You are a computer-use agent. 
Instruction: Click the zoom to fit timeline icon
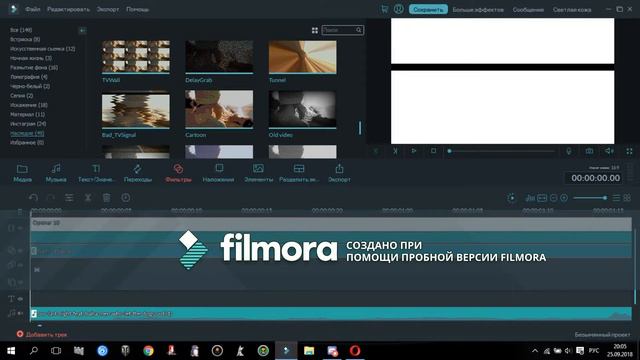tap(542, 198)
